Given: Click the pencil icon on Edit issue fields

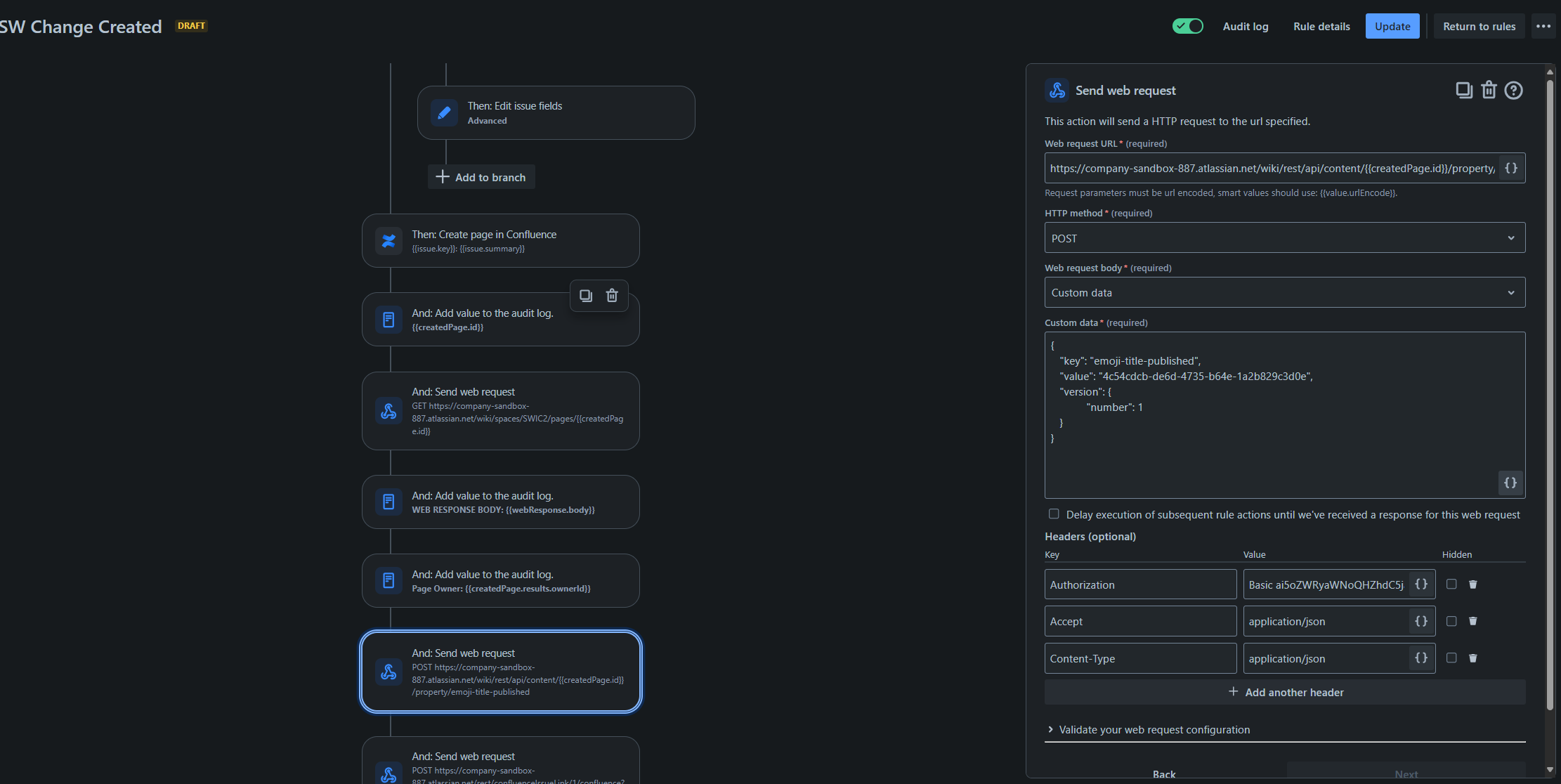Looking at the screenshot, I should 444,113.
